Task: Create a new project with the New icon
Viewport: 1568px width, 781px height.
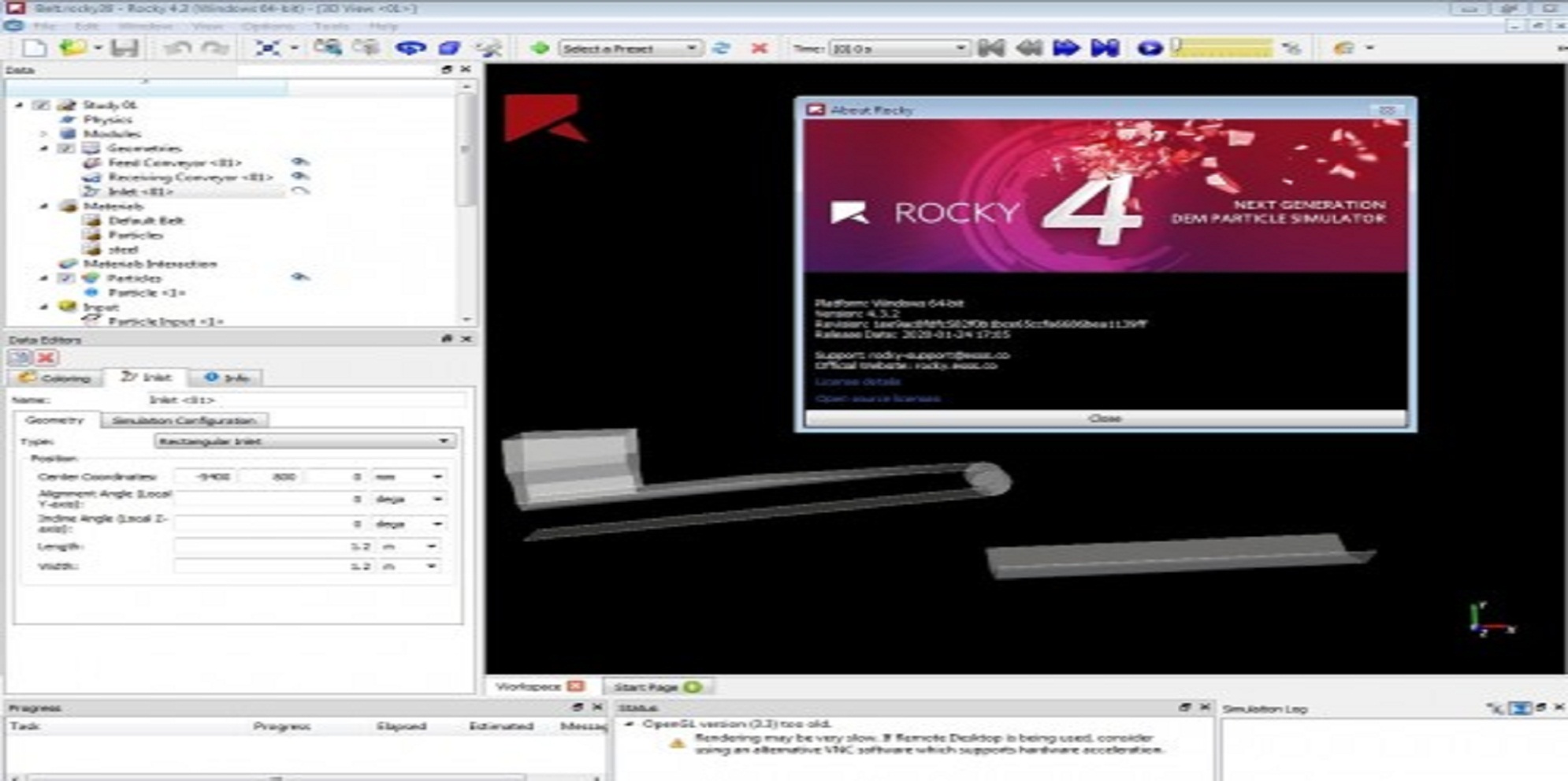Action: [35, 48]
